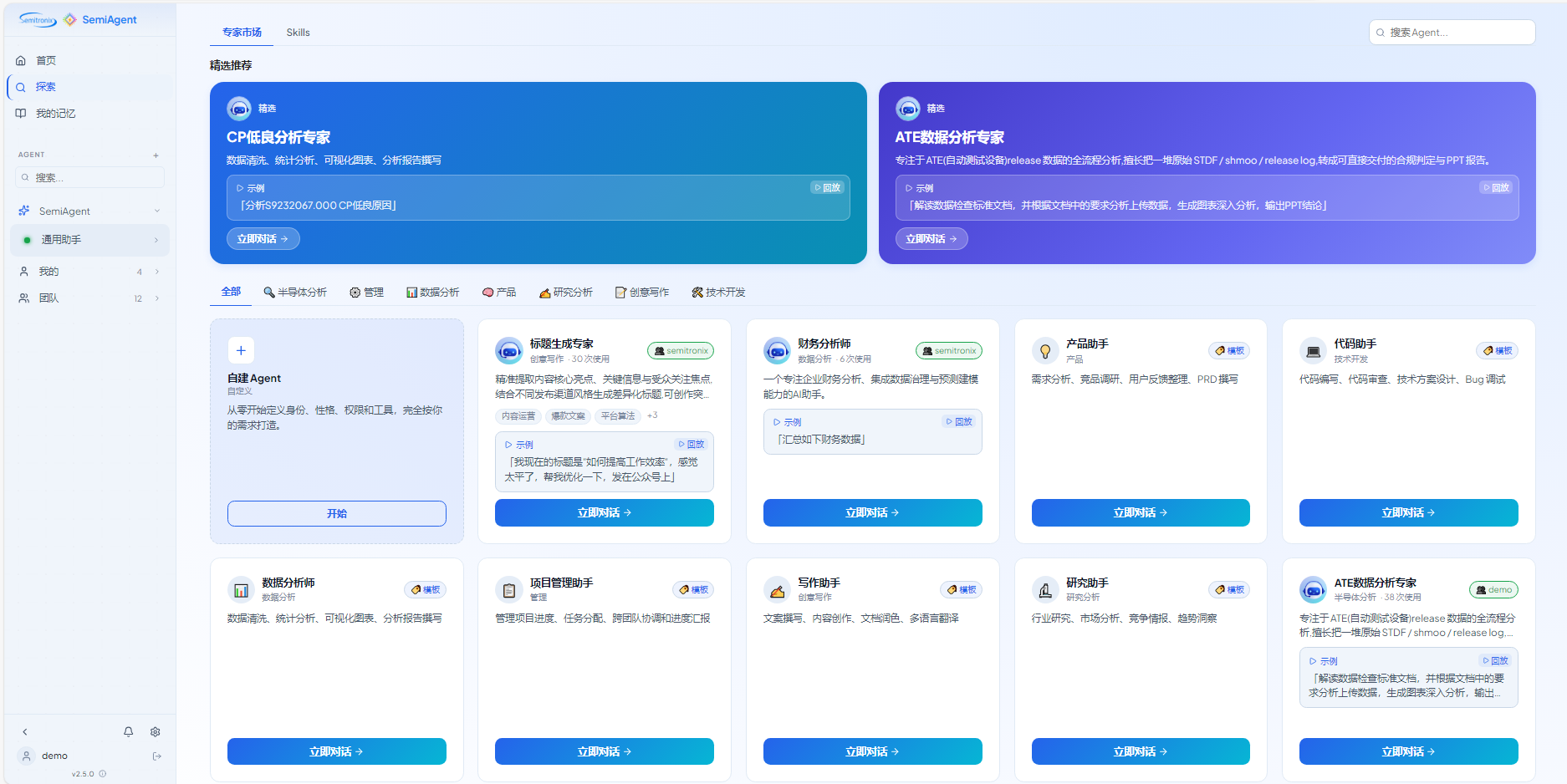Click the plus icon on 自建 Agent card
The height and width of the screenshot is (784, 1567).
point(241,350)
